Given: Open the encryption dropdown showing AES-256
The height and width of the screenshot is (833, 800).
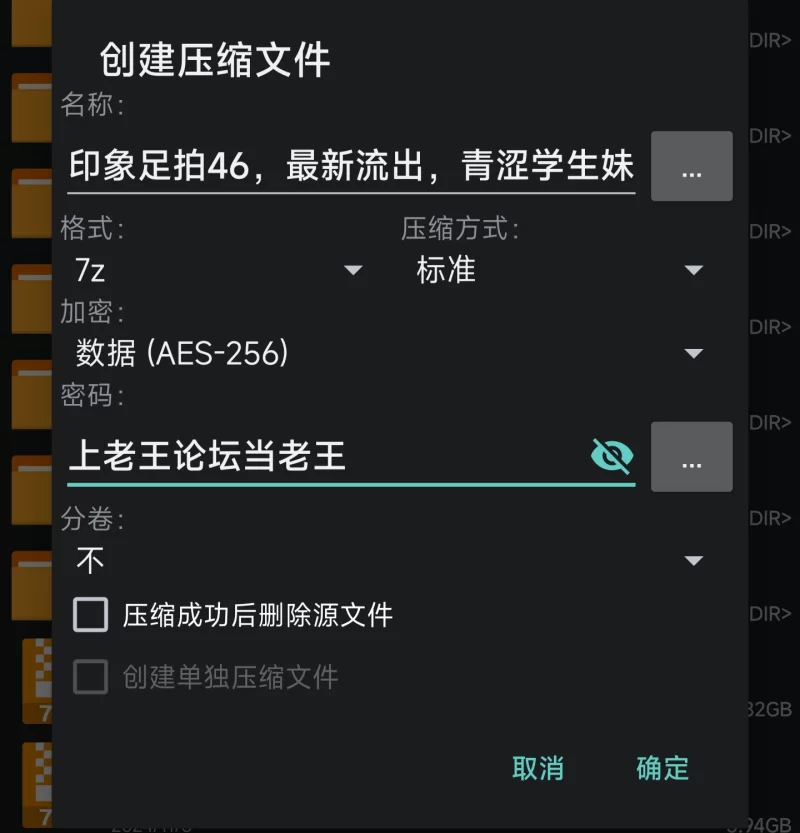Looking at the screenshot, I should coord(389,353).
